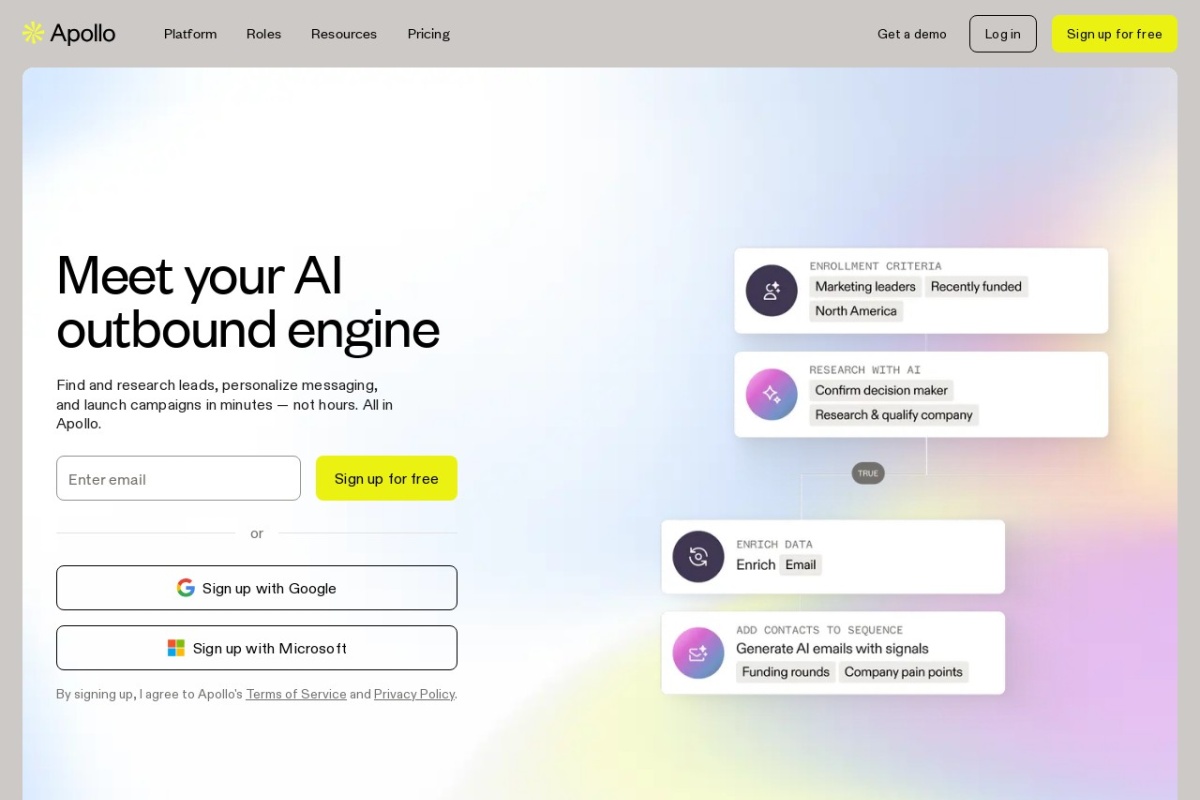
Task: Click the Apollo logo icon
Action: click(x=33, y=33)
